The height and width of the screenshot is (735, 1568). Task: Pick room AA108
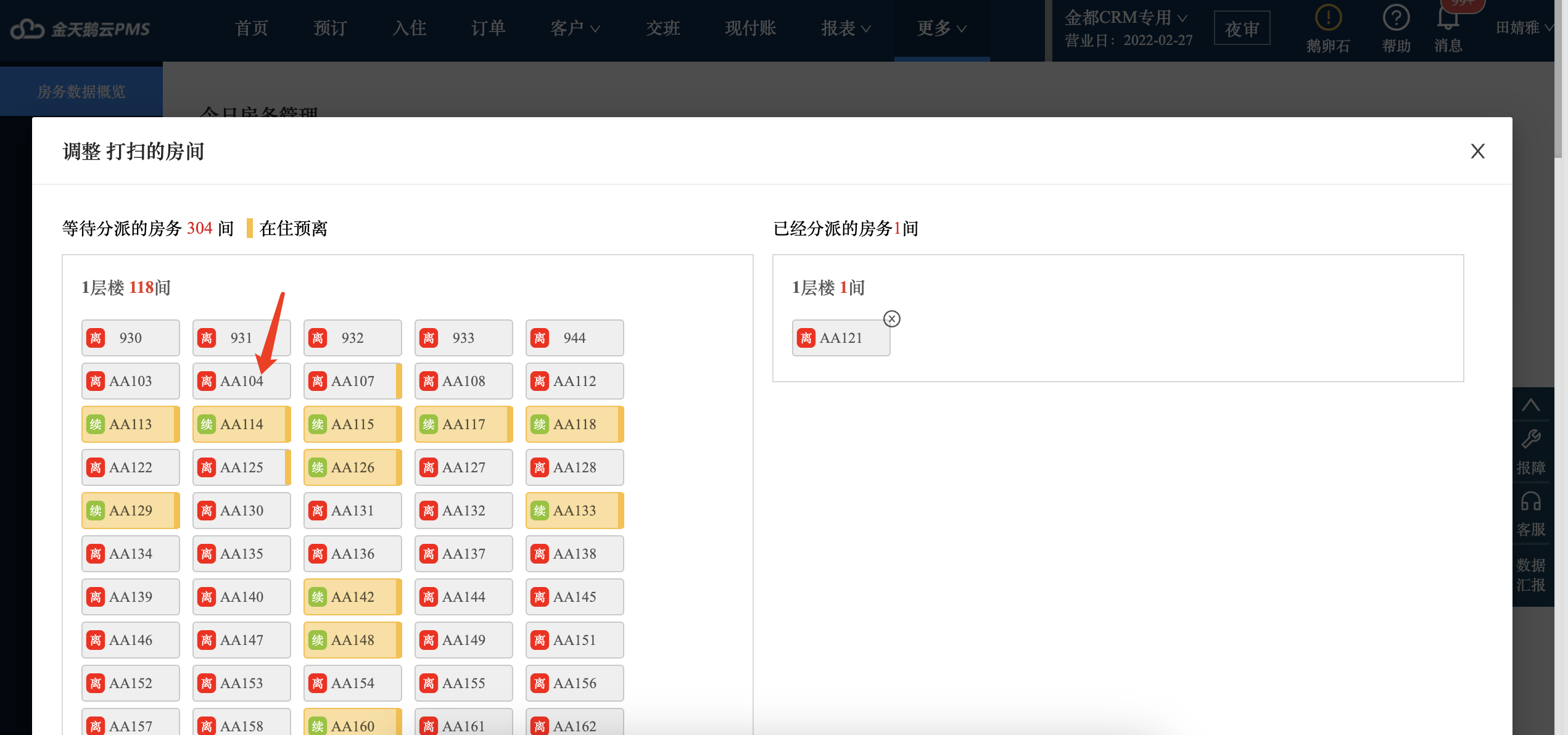(x=464, y=381)
